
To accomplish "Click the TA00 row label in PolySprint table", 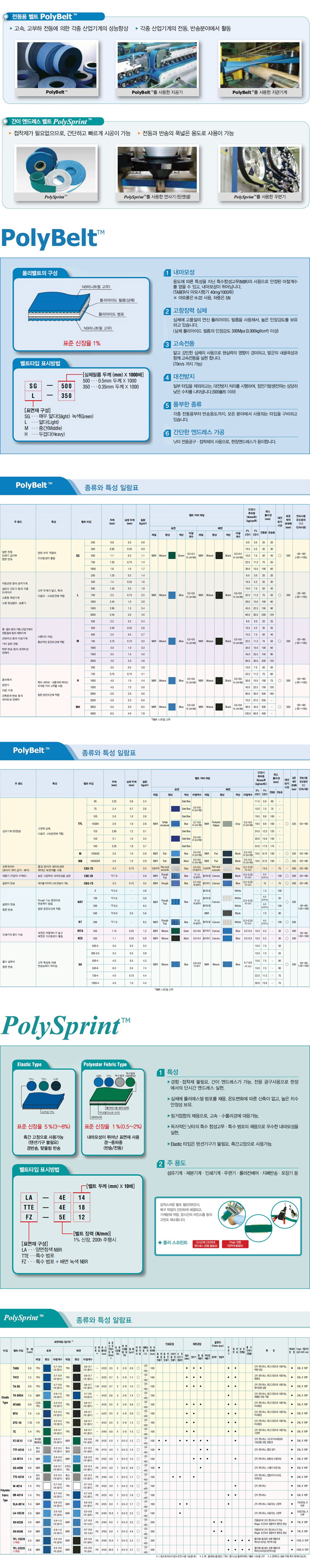I will [x=16, y=1368].
